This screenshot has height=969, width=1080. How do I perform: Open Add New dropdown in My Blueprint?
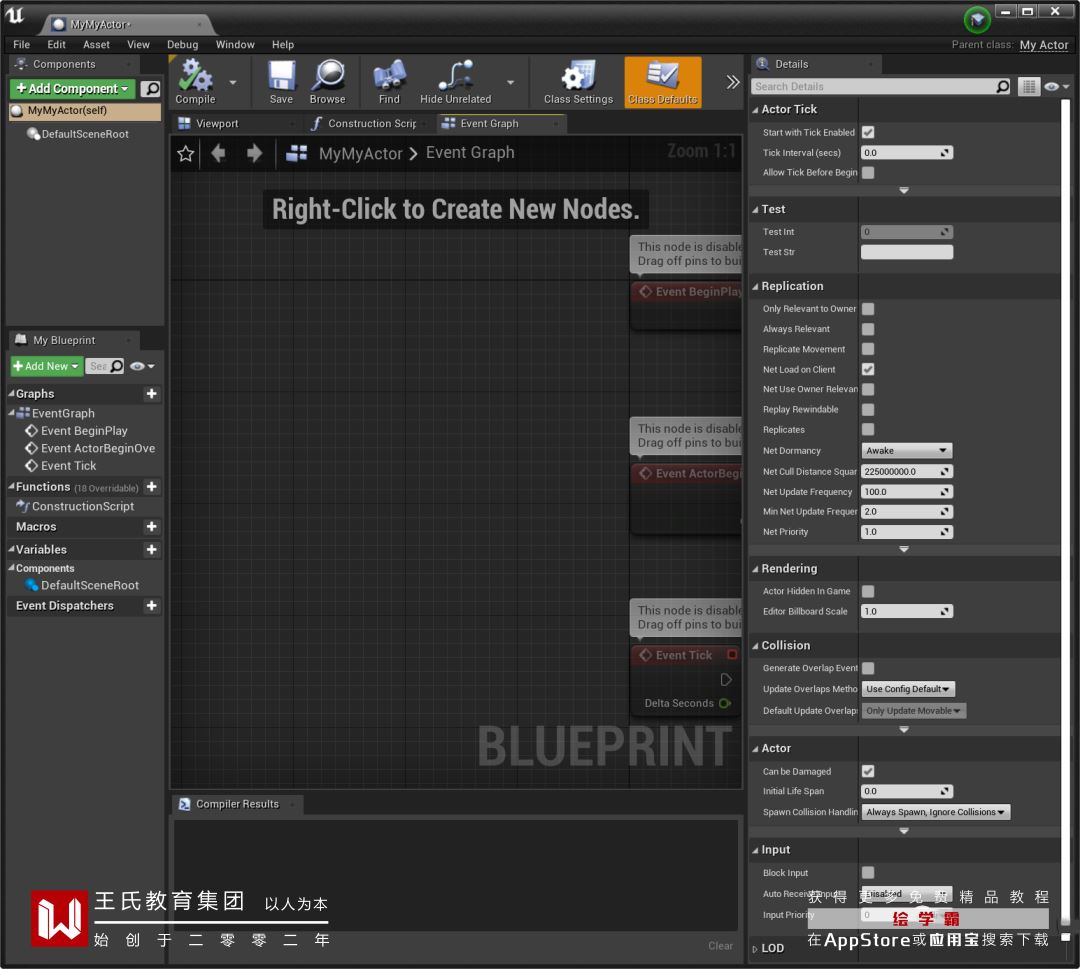click(46, 366)
